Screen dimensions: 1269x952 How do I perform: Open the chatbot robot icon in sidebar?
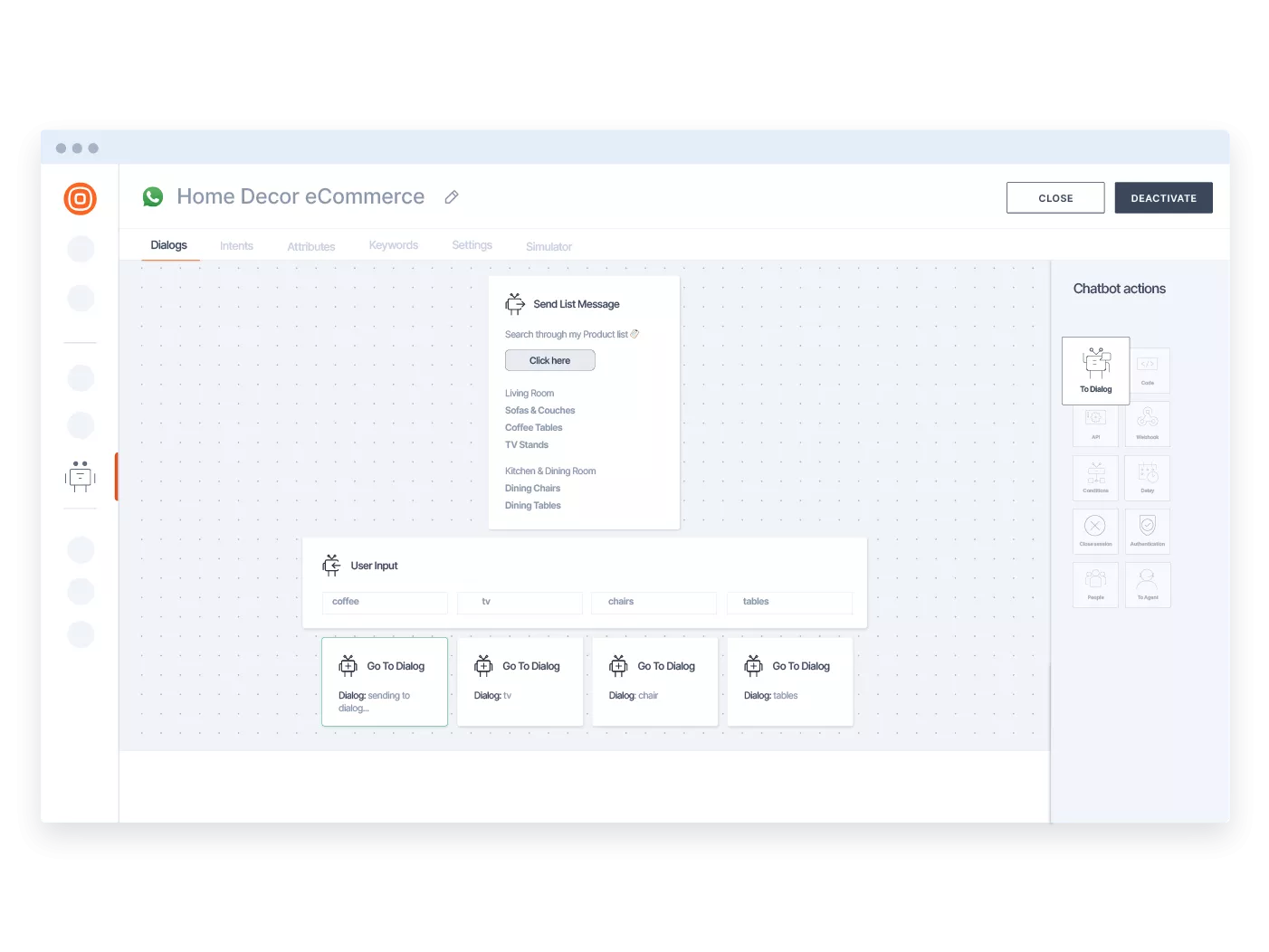[x=81, y=476]
